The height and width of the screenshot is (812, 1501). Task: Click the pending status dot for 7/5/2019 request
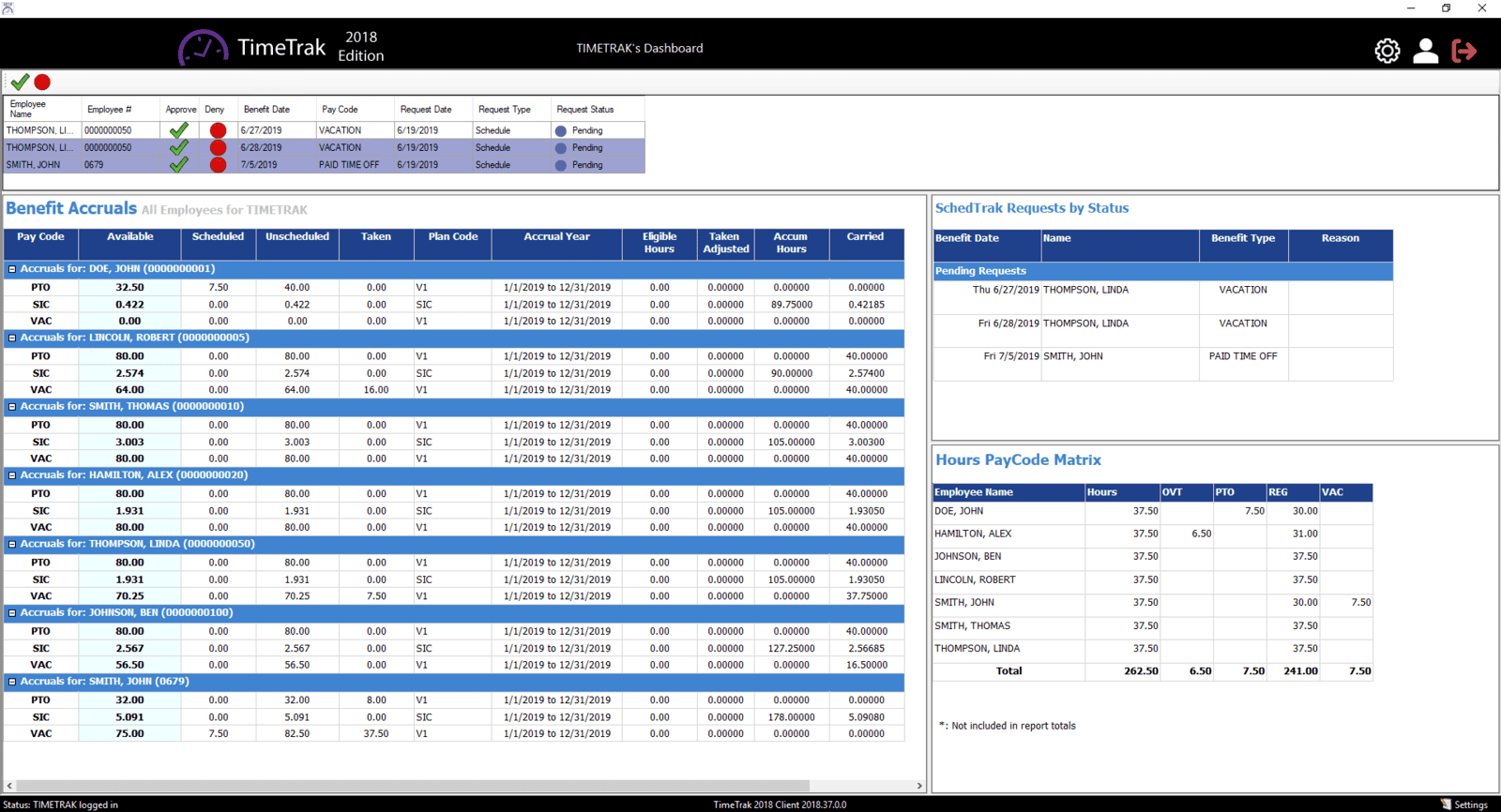point(561,165)
